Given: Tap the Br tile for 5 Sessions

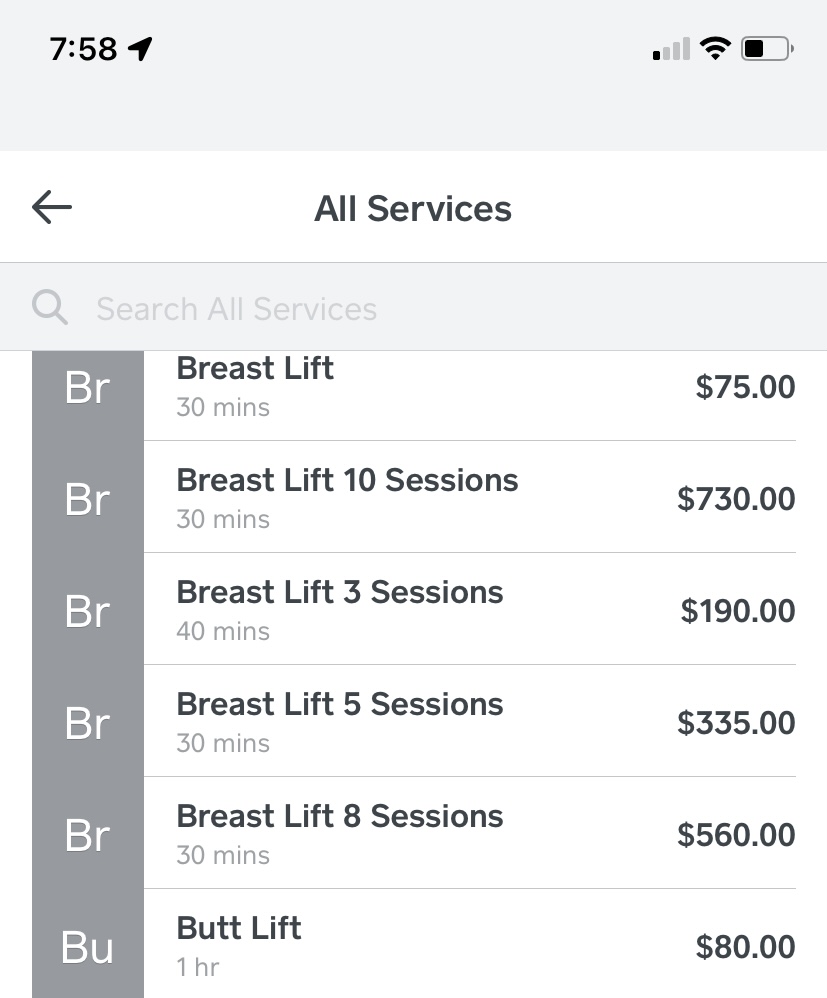Looking at the screenshot, I should click(x=88, y=721).
